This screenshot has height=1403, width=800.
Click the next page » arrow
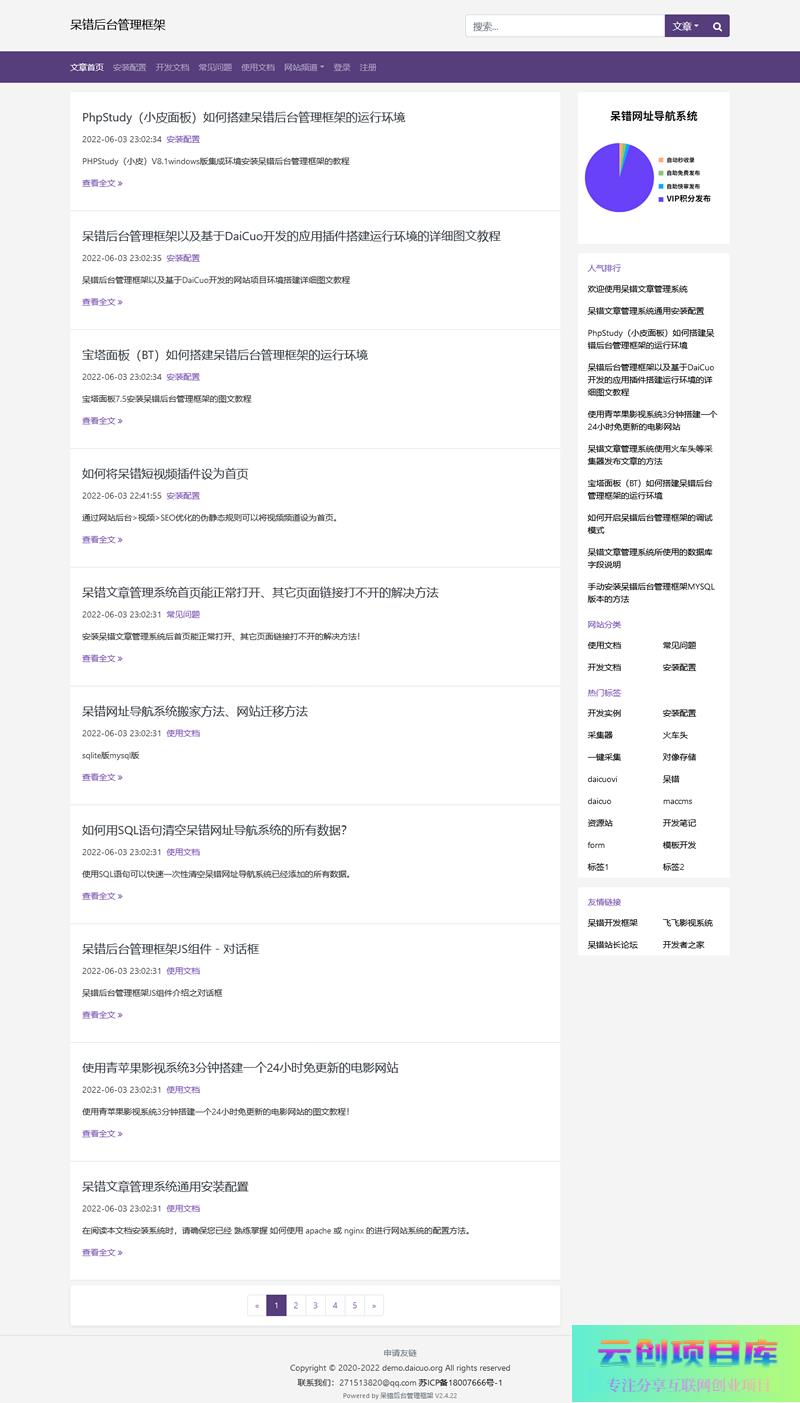click(x=374, y=1305)
